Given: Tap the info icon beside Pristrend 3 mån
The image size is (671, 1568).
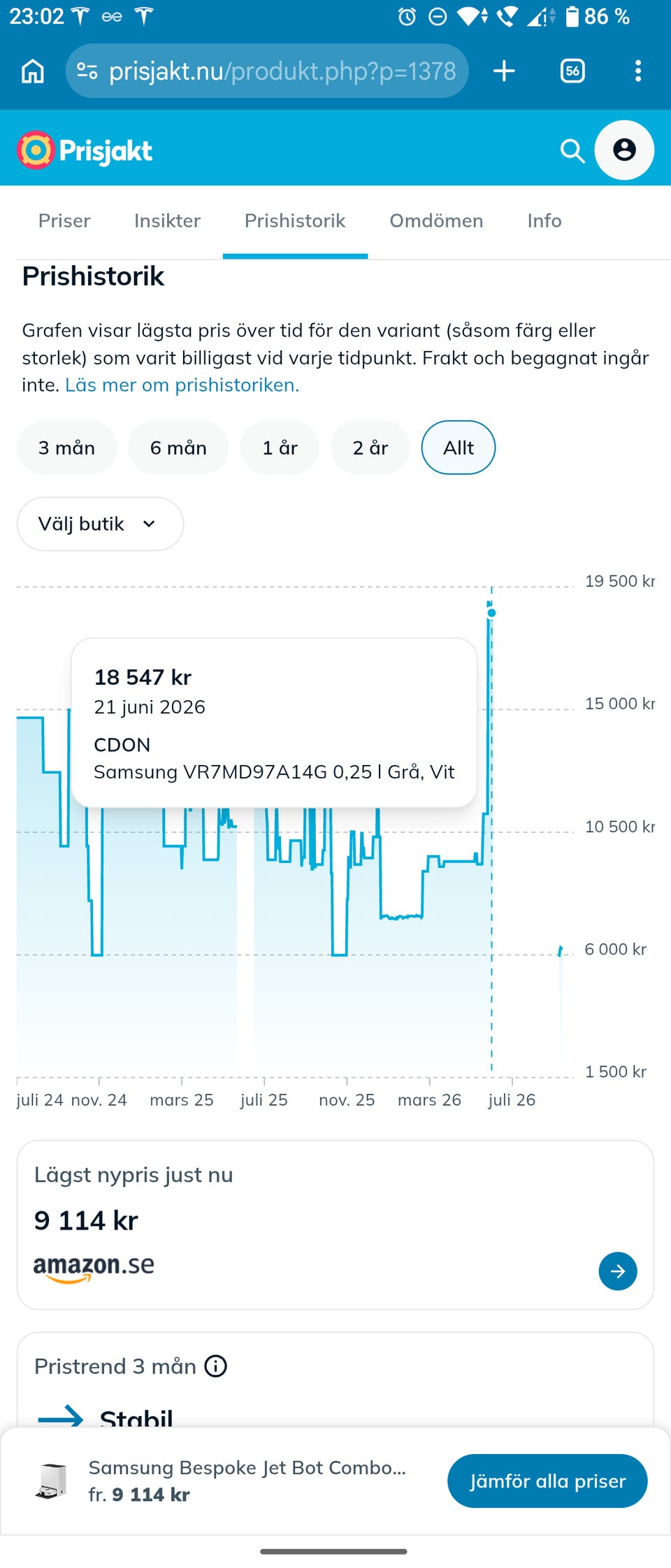Looking at the screenshot, I should click(x=216, y=1366).
